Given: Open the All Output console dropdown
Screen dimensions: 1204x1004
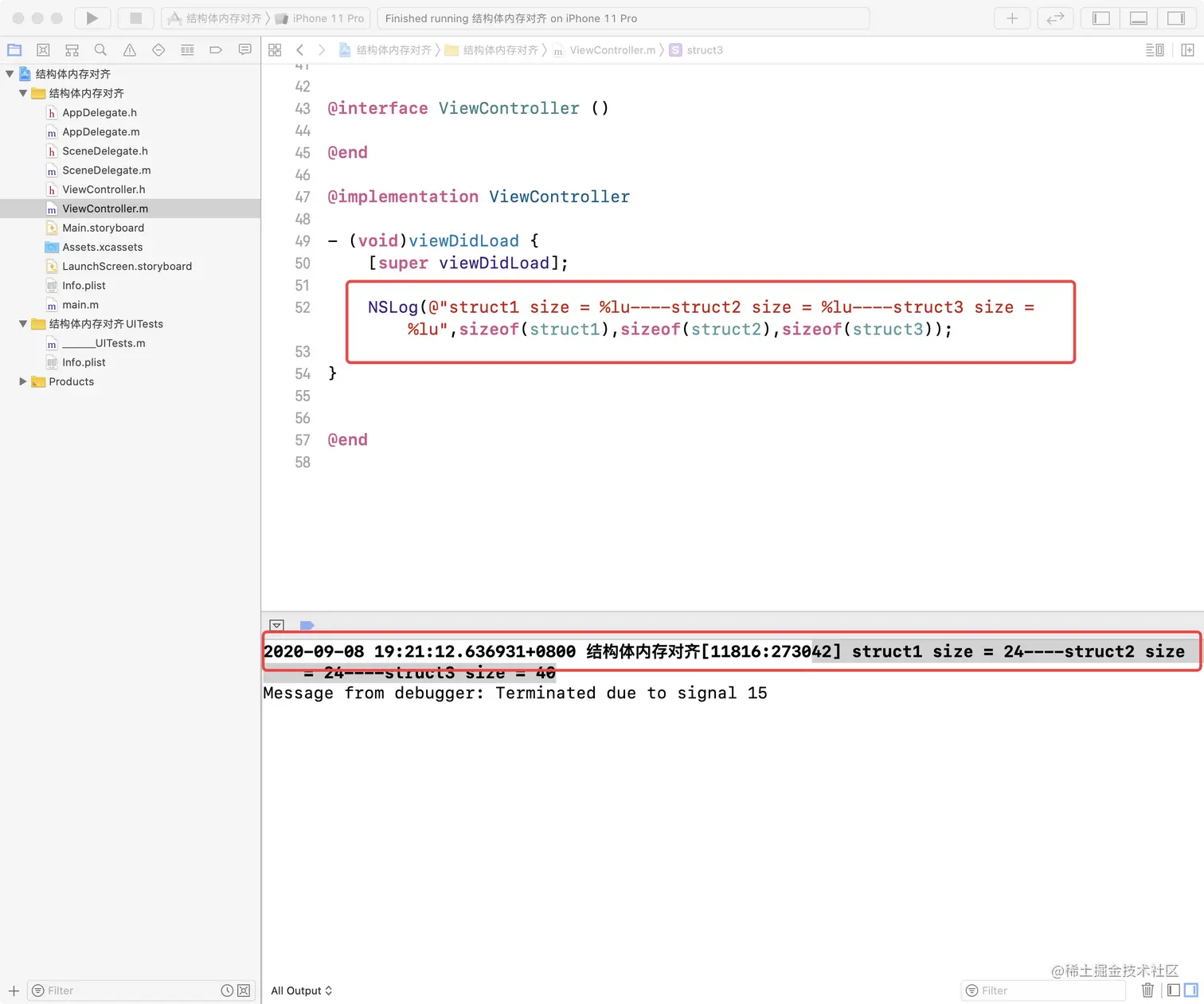Looking at the screenshot, I should point(302,990).
